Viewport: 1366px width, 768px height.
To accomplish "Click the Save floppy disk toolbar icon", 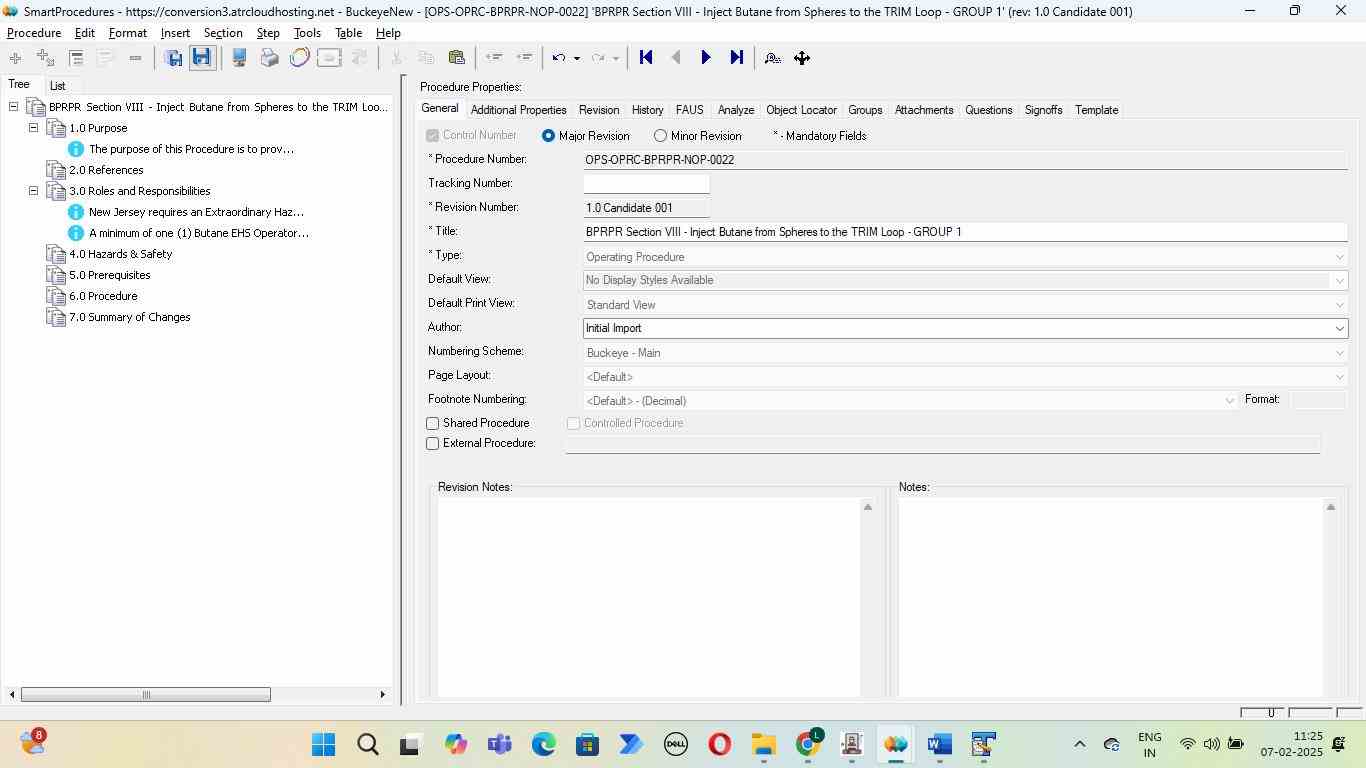I will [202, 58].
